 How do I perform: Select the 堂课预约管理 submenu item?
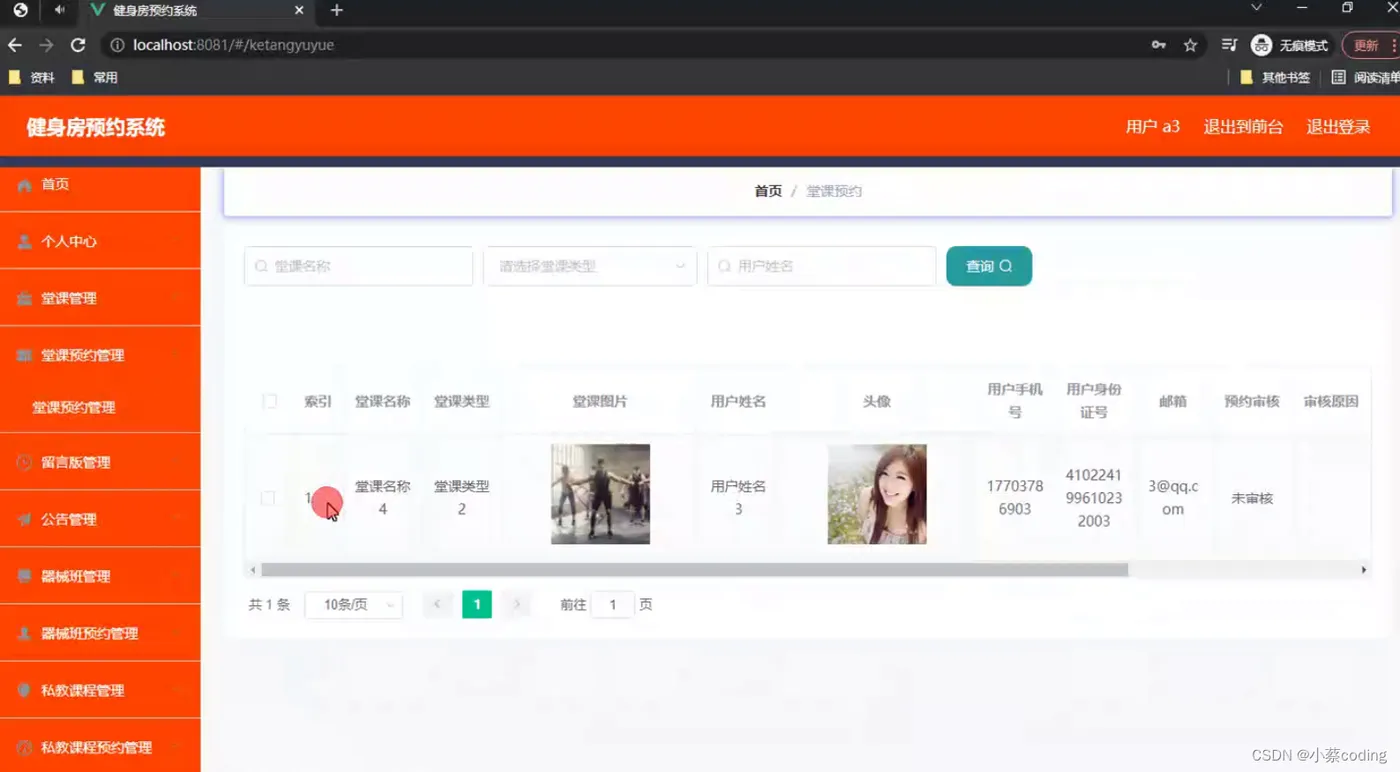(100, 408)
